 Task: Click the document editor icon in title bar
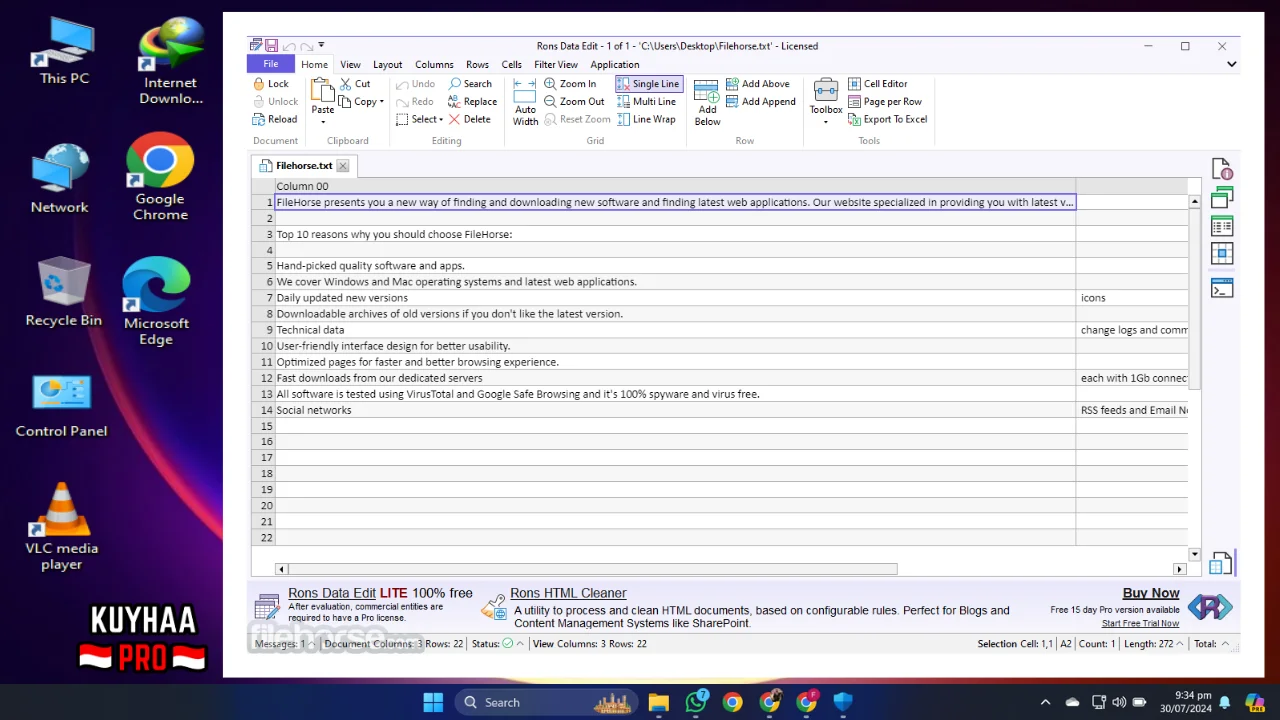(x=257, y=46)
